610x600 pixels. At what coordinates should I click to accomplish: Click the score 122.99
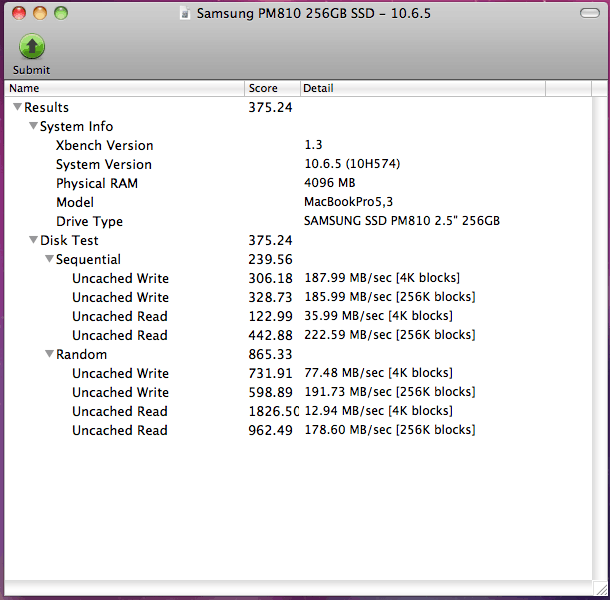(270, 316)
